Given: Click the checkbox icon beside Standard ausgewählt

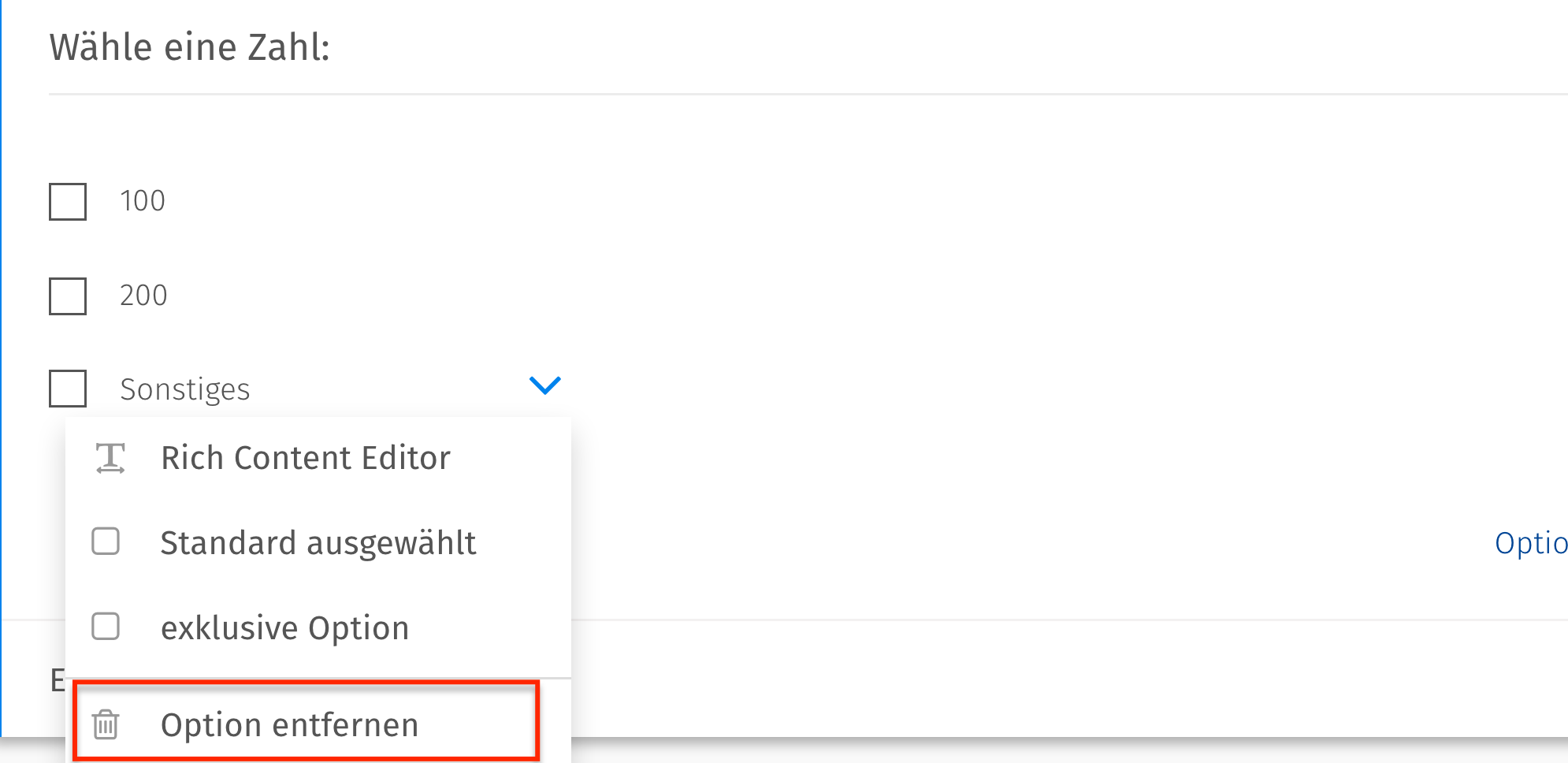Looking at the screenshot, I should 105,542.
